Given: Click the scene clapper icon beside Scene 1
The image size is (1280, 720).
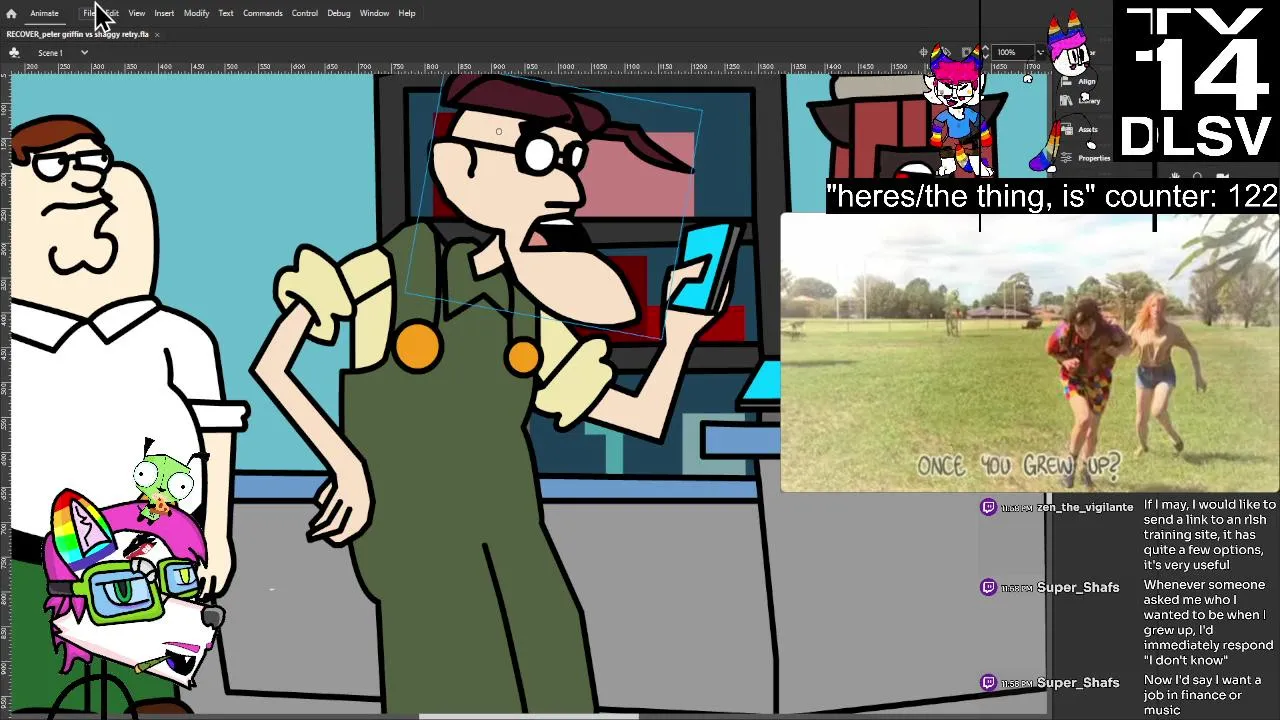Looking at the screenshot, I should (x=14, y=52).
